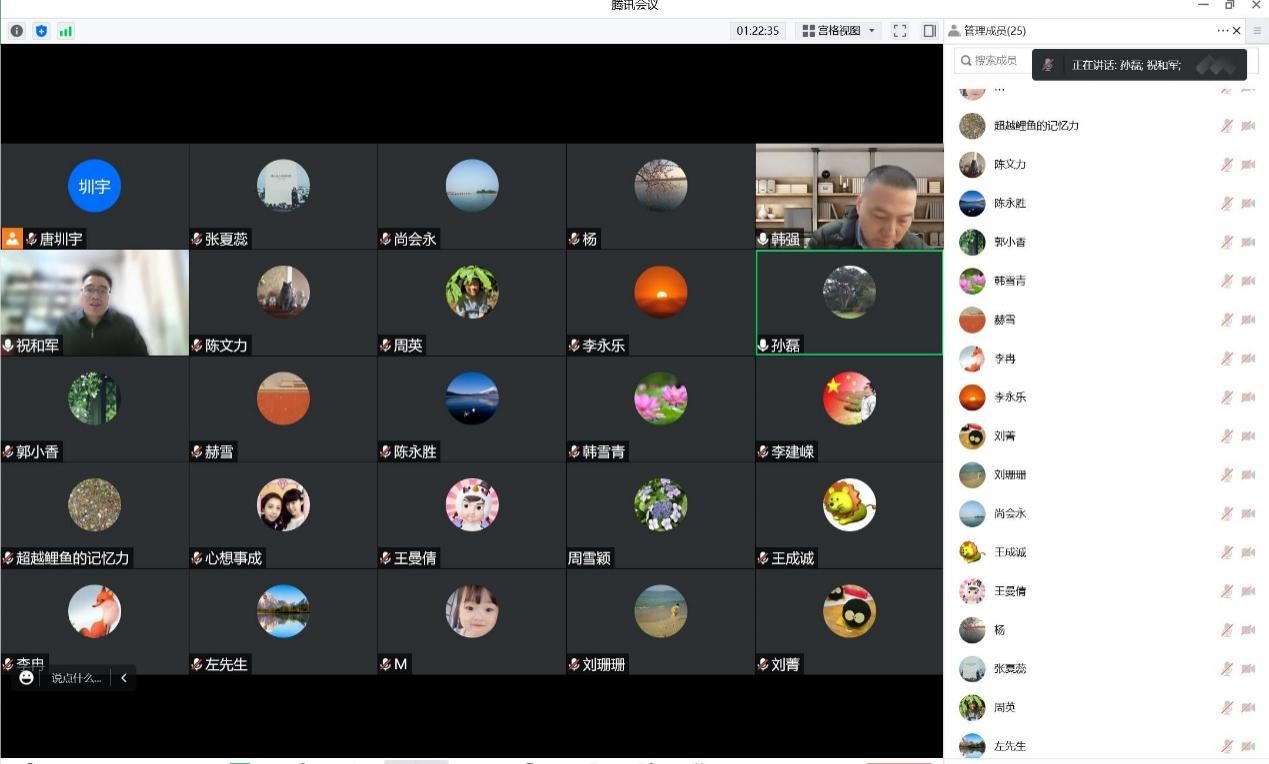This screenshot has height=764, width=1269.
Task: Toggle microphone for 李永乐 in member list
Action: pos(1226,397)
